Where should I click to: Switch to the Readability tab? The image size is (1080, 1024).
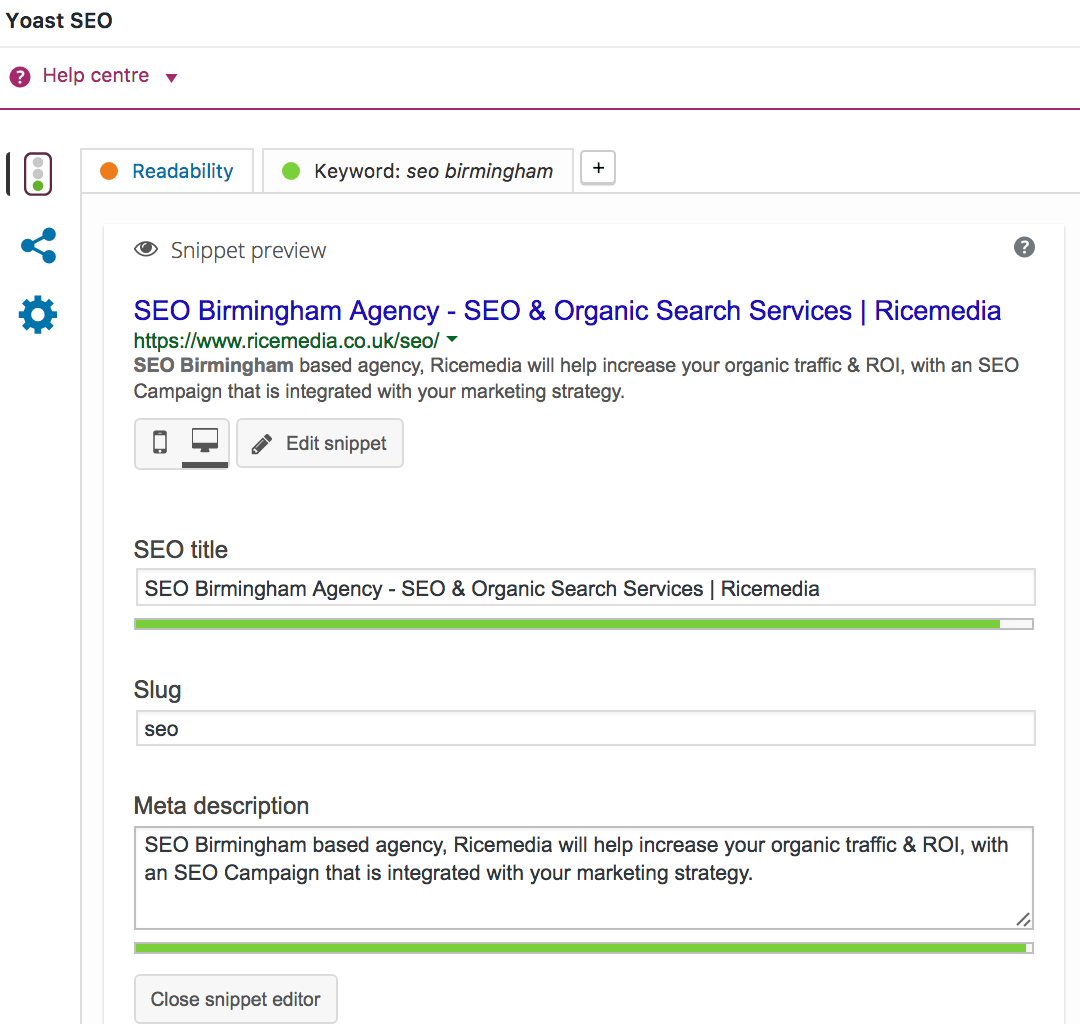[x=167, y=171]
